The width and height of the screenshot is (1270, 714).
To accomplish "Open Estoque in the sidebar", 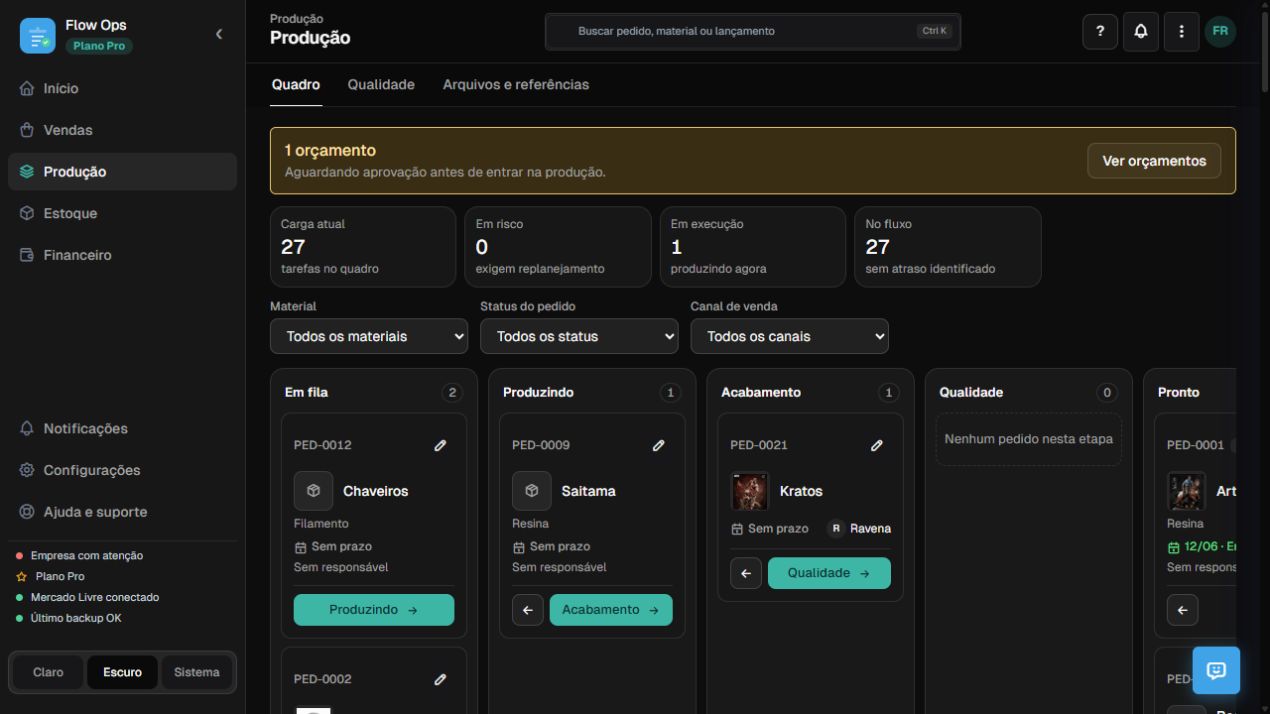I will point(122,213).
